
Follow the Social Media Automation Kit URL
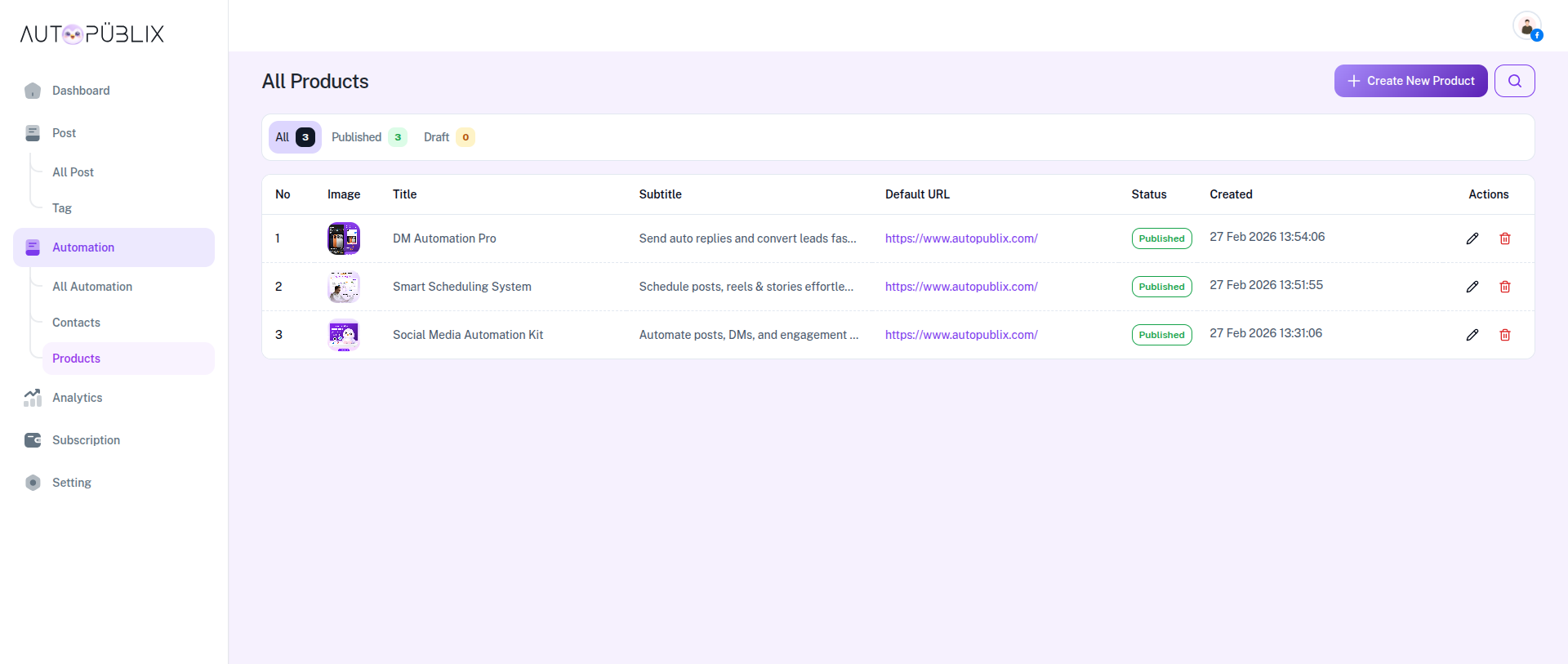pyautogui.click(x=961, y=335)
